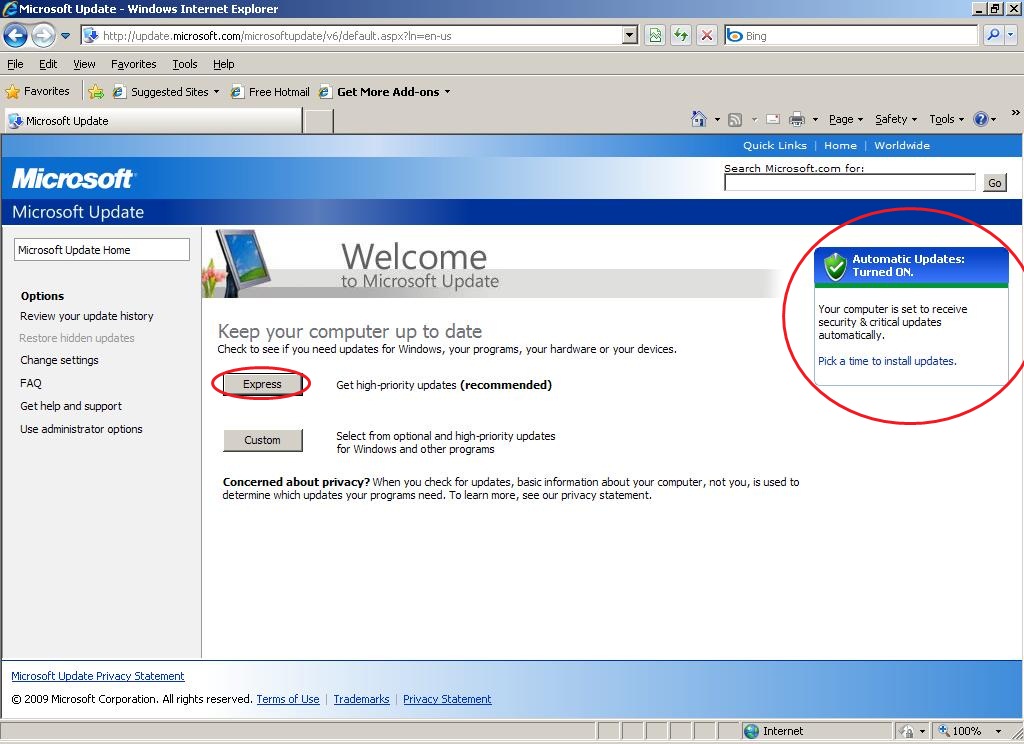Viewport: 1024px width, 744px height.
Task: Click the Read Mail icon
Action: click(x=773, y=120)
